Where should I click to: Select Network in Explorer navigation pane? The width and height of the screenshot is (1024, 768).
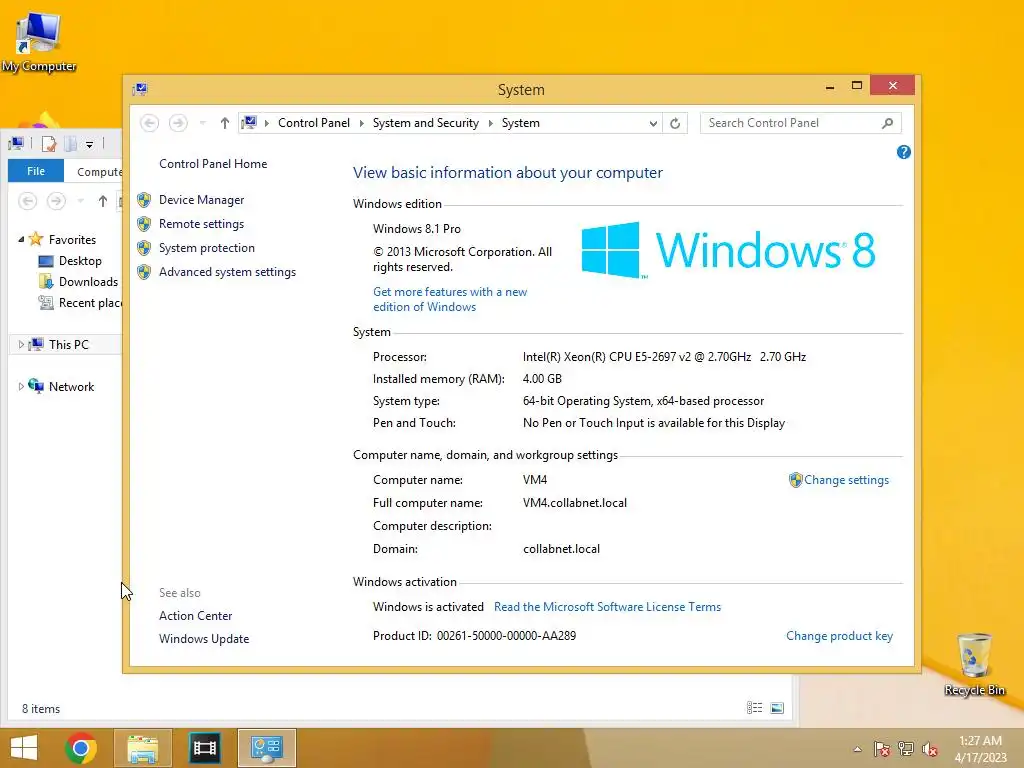71,387
